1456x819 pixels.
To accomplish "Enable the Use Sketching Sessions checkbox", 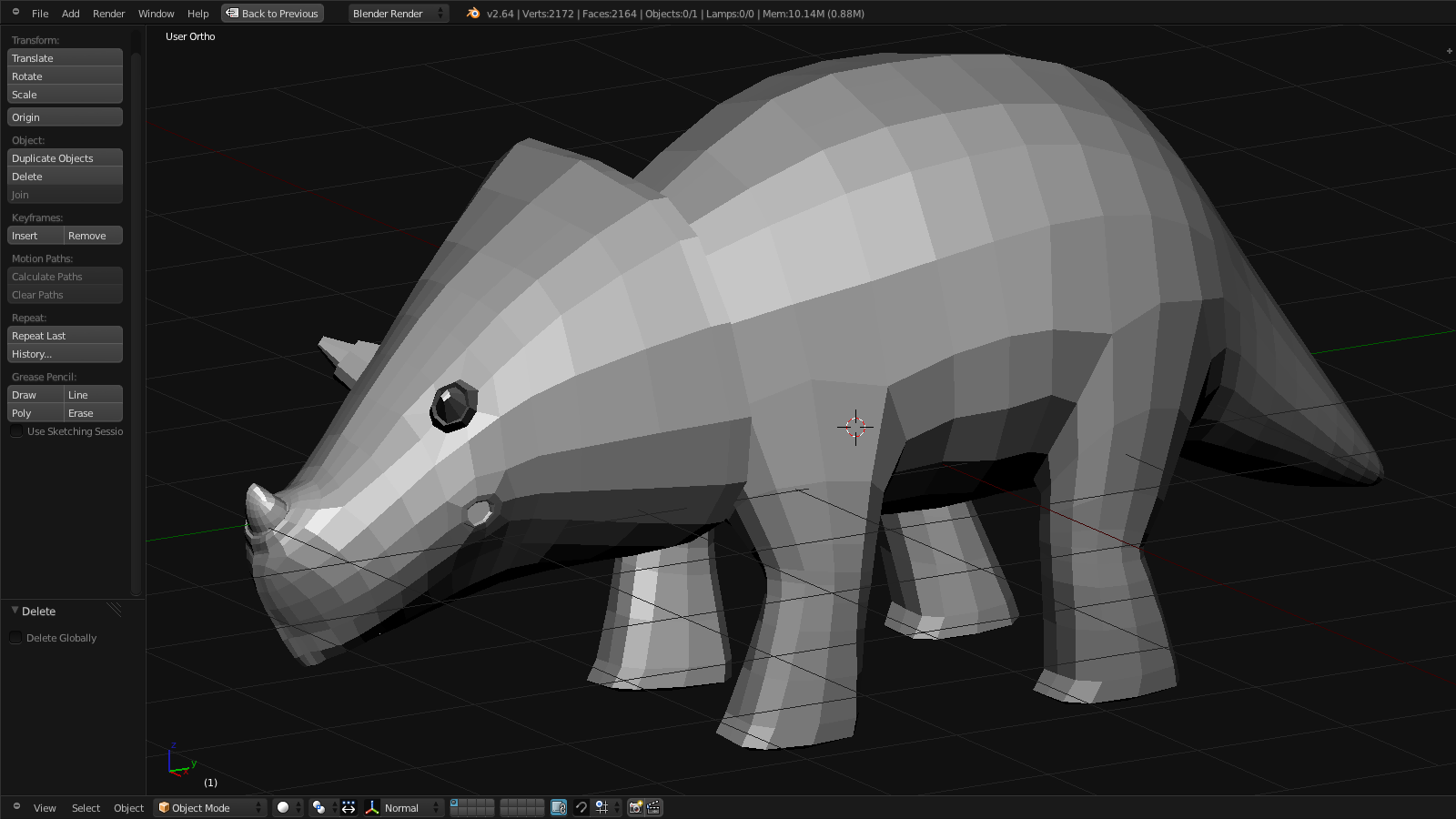I will pyautogui.click(x=16, y=431).
